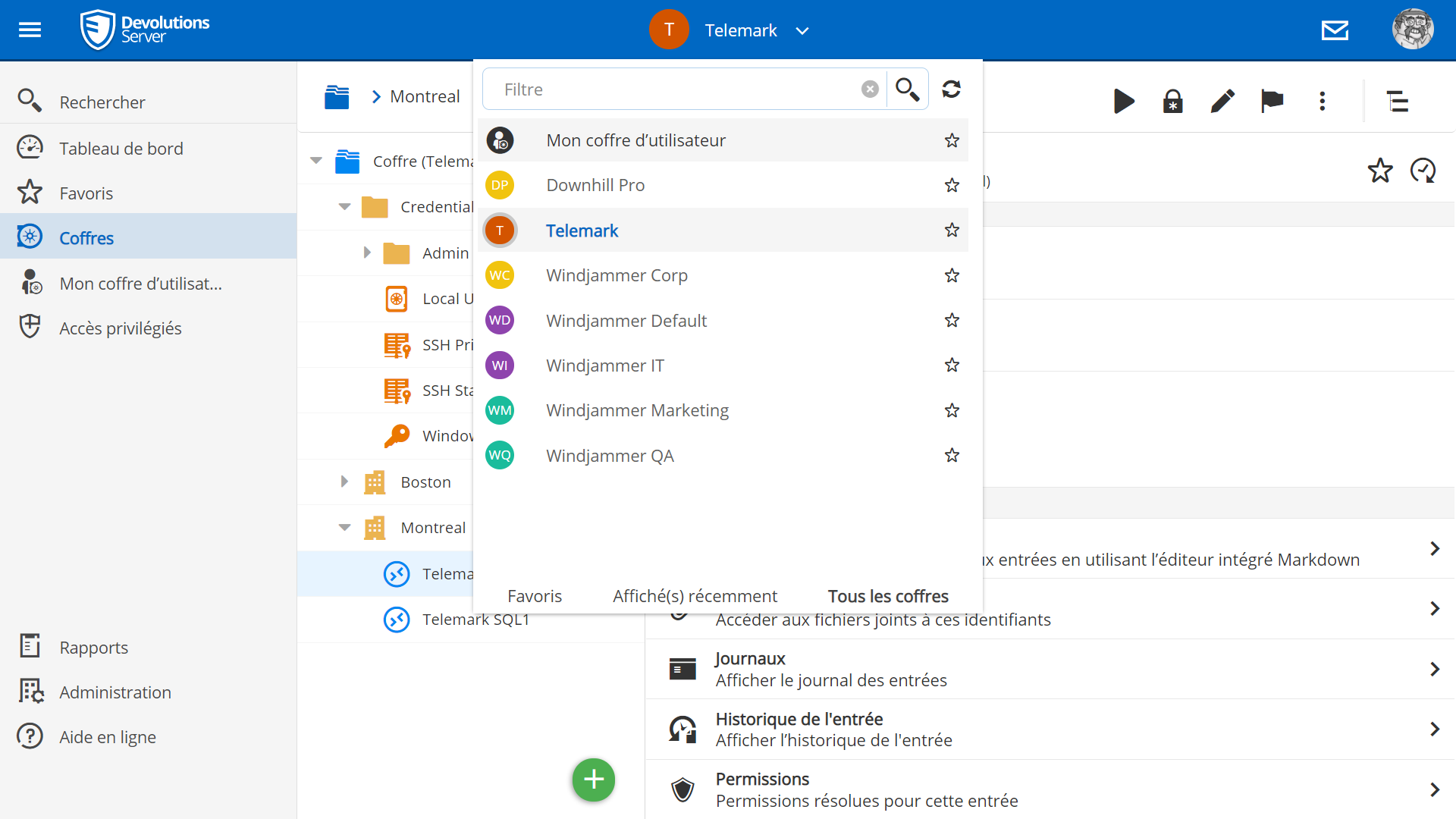The width and height of the screenshot is (1456, 819).
Task: Switch to the Affiché(s) récemment tab
Action: click(x=695, y=596)
